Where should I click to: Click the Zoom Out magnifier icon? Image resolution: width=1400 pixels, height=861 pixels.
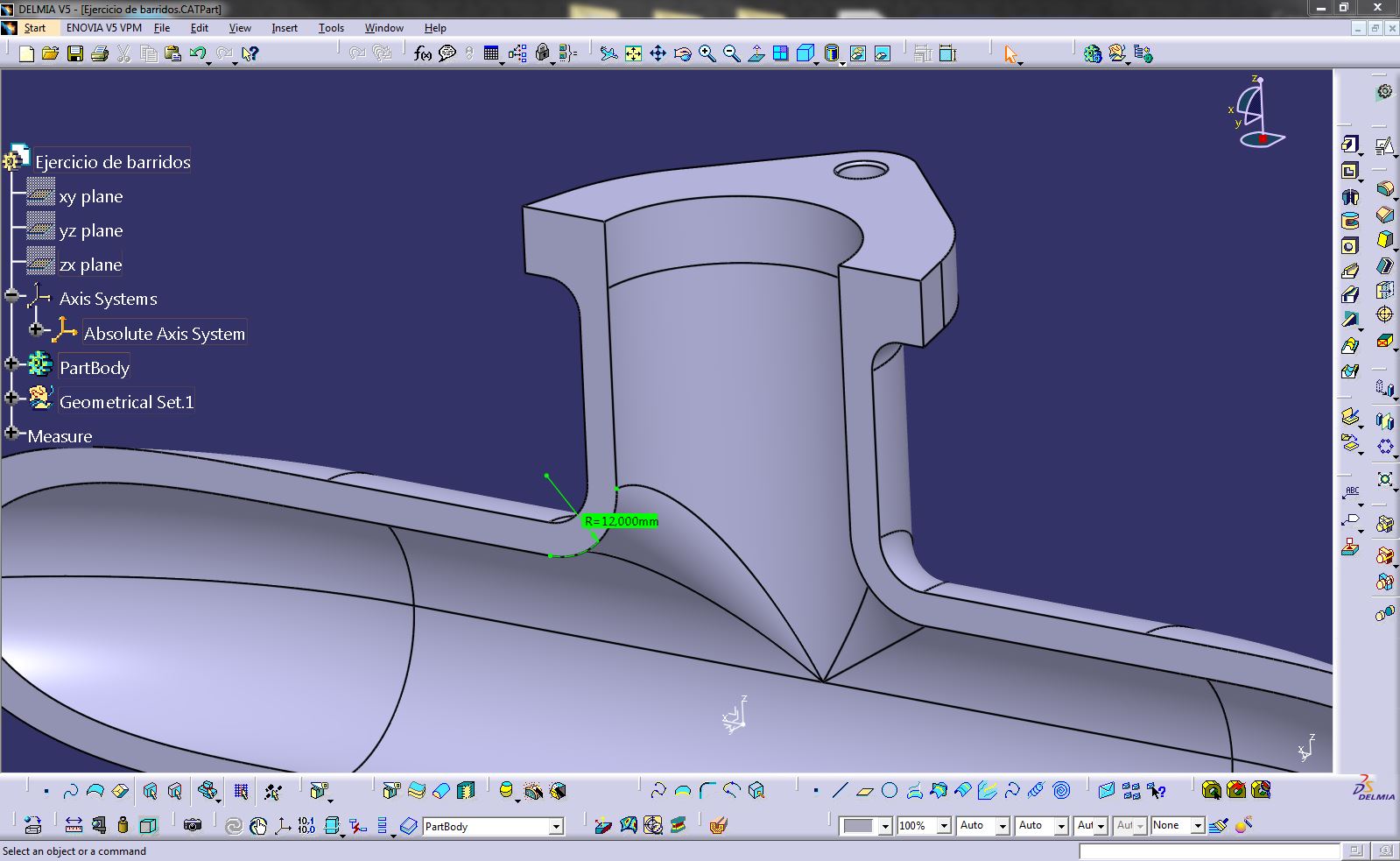(731, 53)
